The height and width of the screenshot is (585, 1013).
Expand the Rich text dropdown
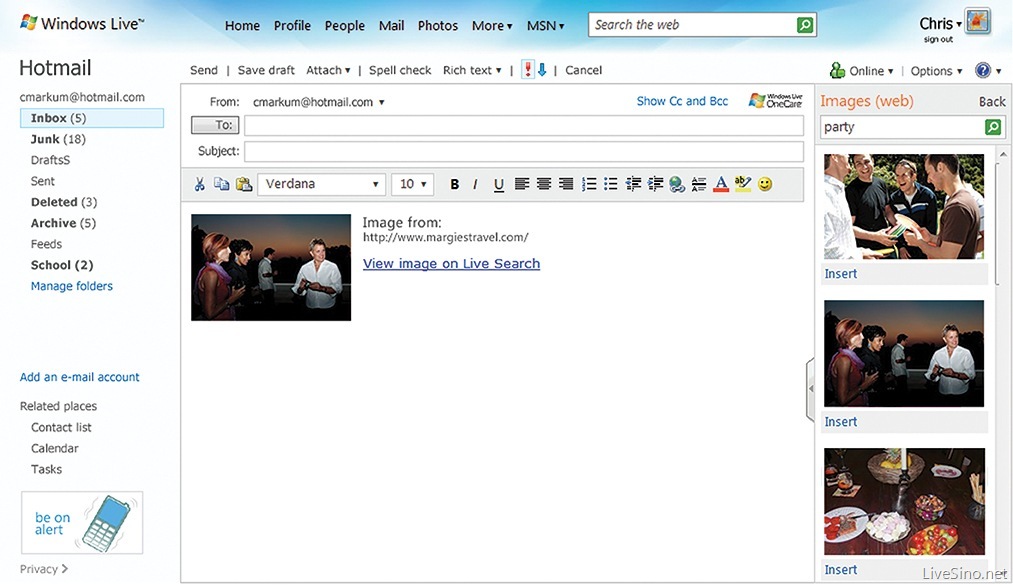472,70
